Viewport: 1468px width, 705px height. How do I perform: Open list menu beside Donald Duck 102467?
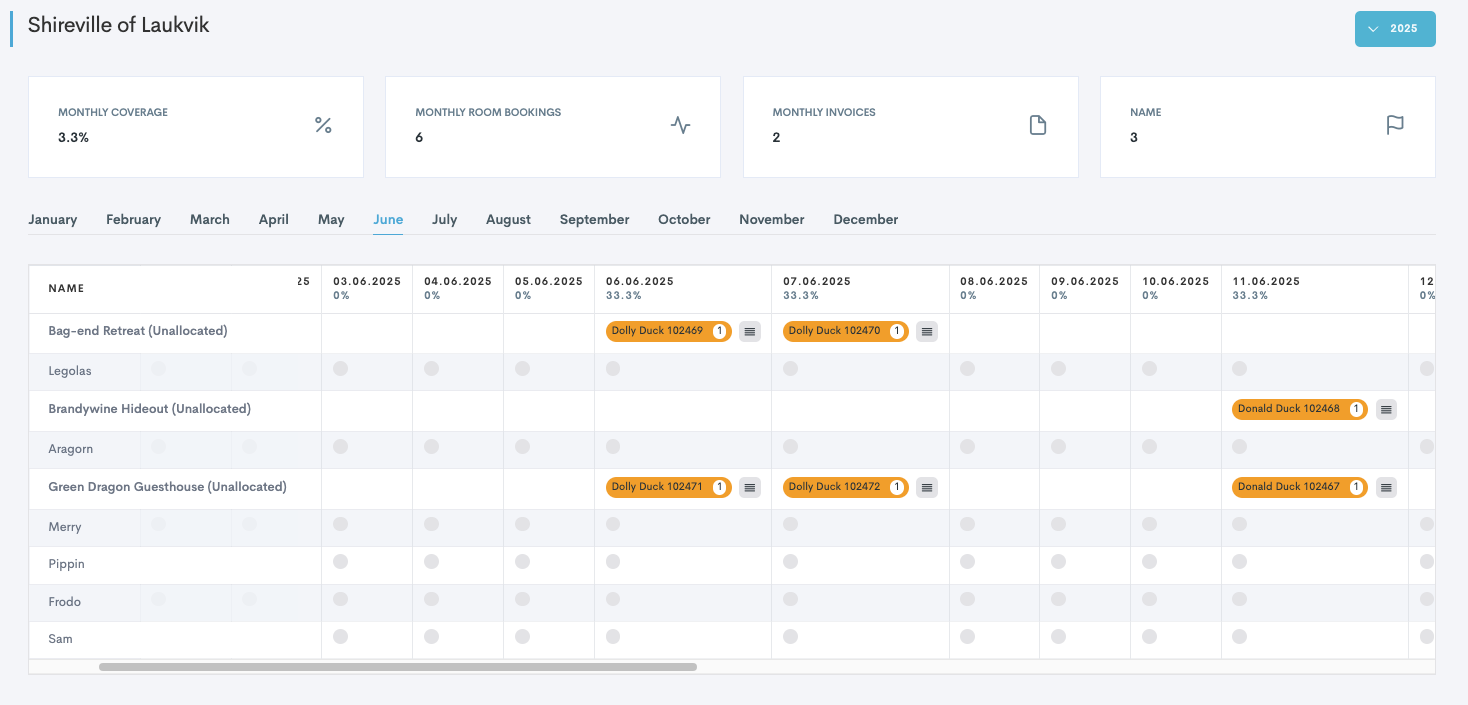click(x=1386, y=487)
